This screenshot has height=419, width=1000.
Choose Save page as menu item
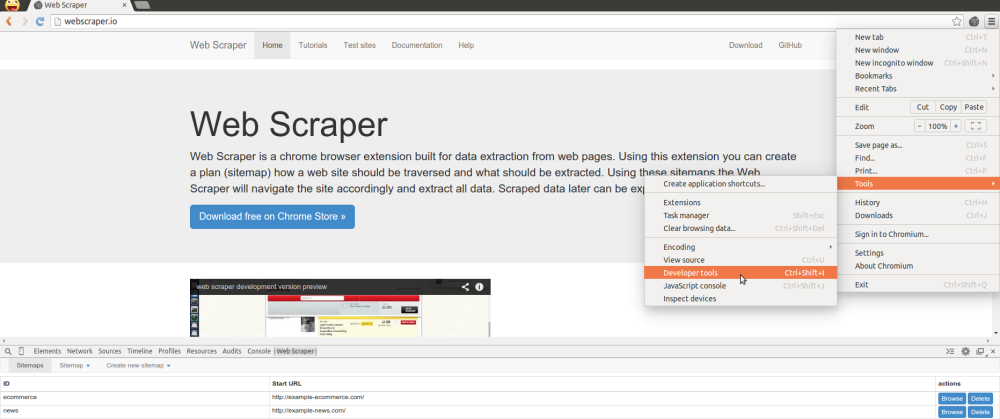pyautogui.click(x=918, y=145)
